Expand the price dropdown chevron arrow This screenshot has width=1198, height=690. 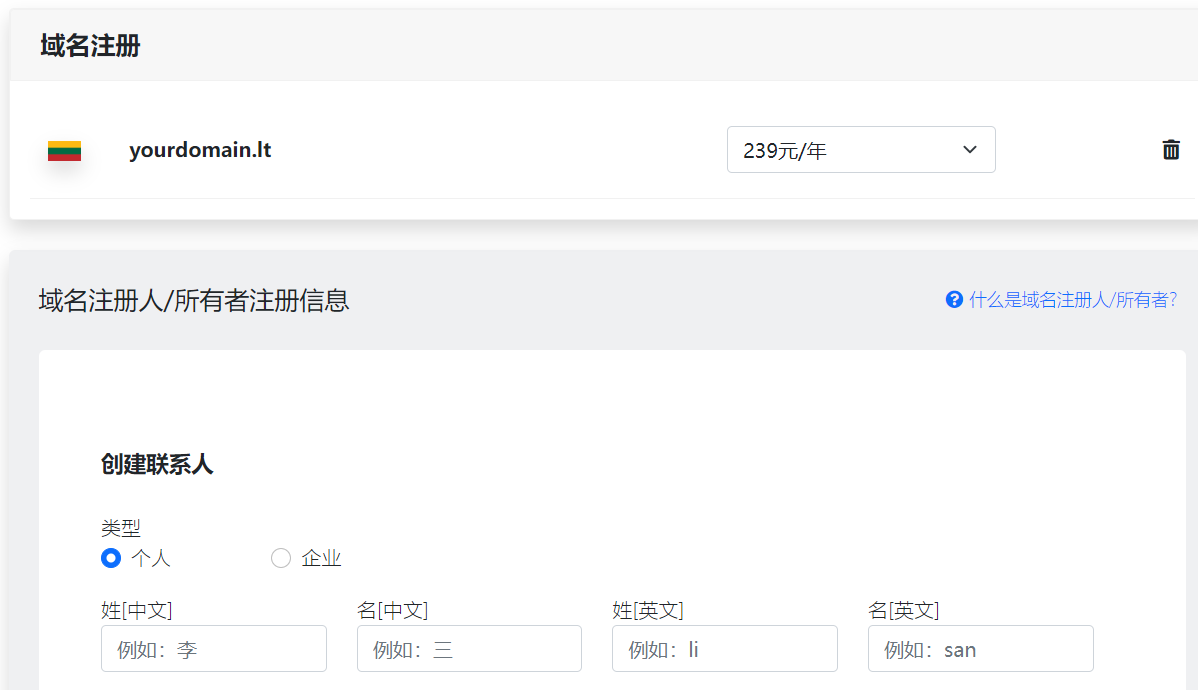(970, 150)
